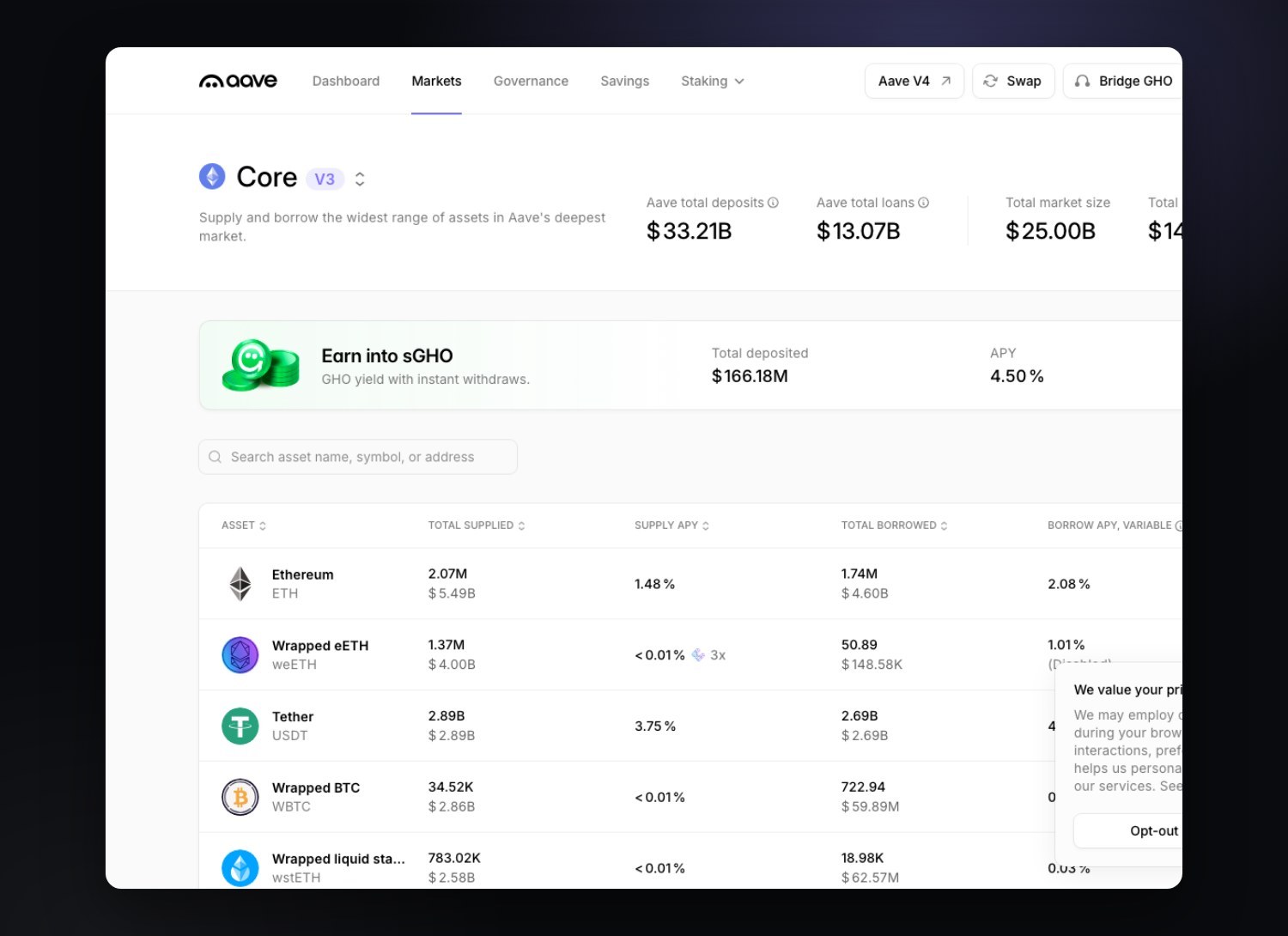Open the Wrapped eETH market row
The image size is (1288, 936).
[x=690, y=655]
